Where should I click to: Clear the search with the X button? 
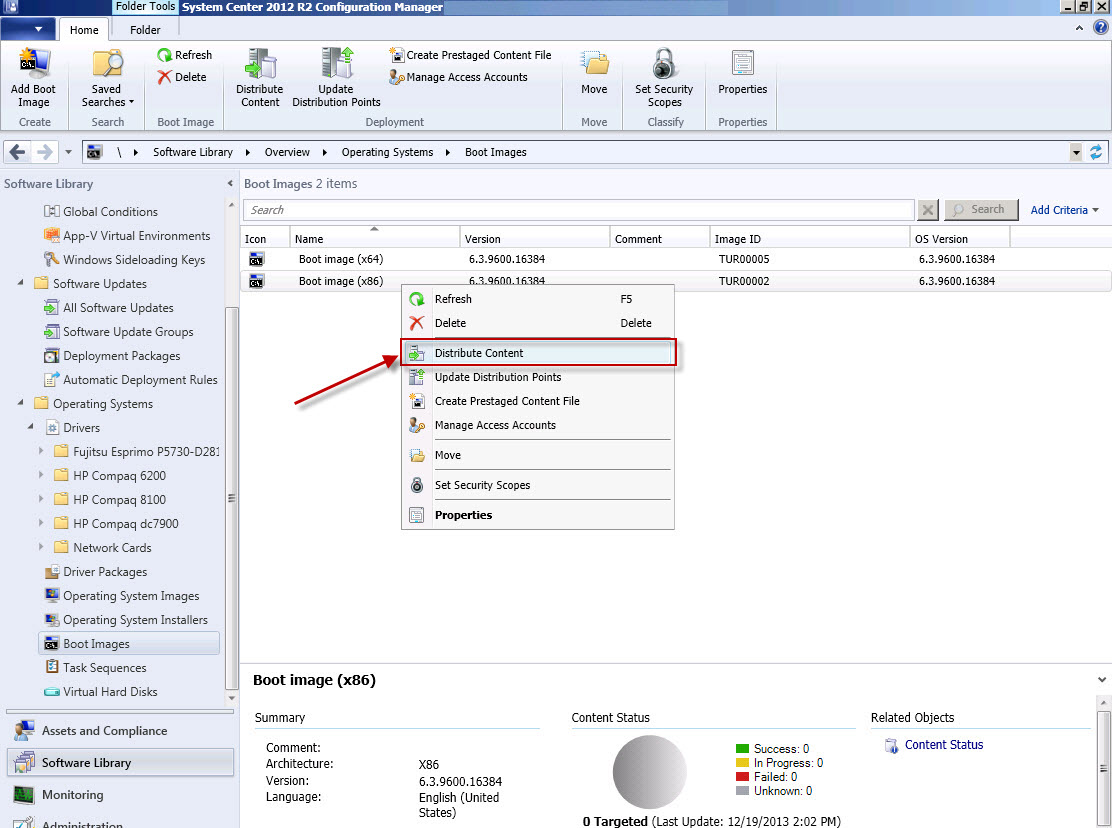pos(928,210)
